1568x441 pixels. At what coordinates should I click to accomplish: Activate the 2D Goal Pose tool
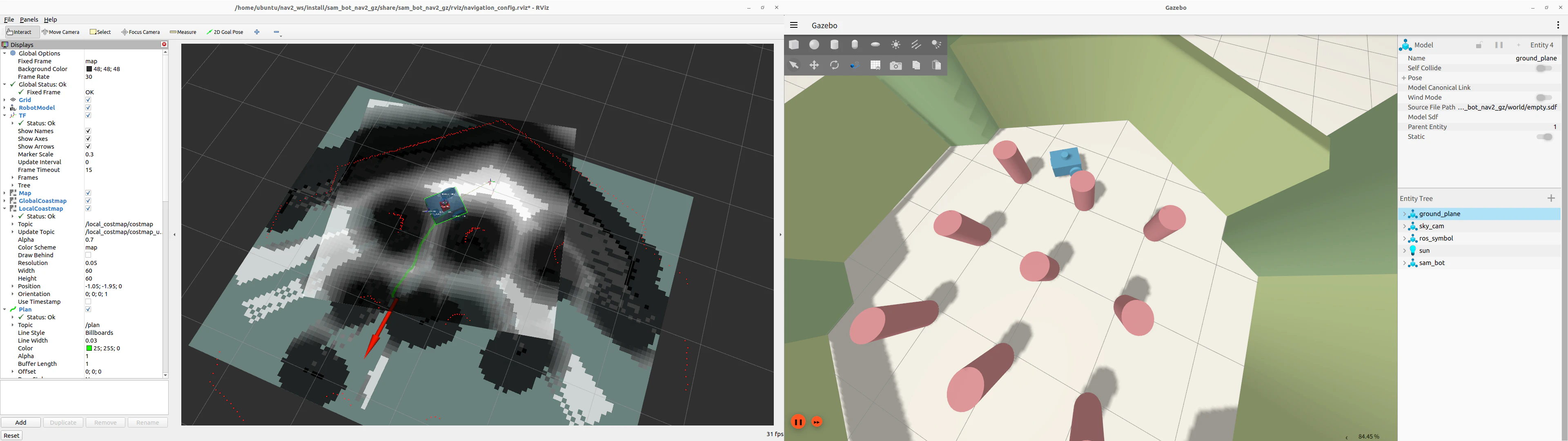coord(225,32)
